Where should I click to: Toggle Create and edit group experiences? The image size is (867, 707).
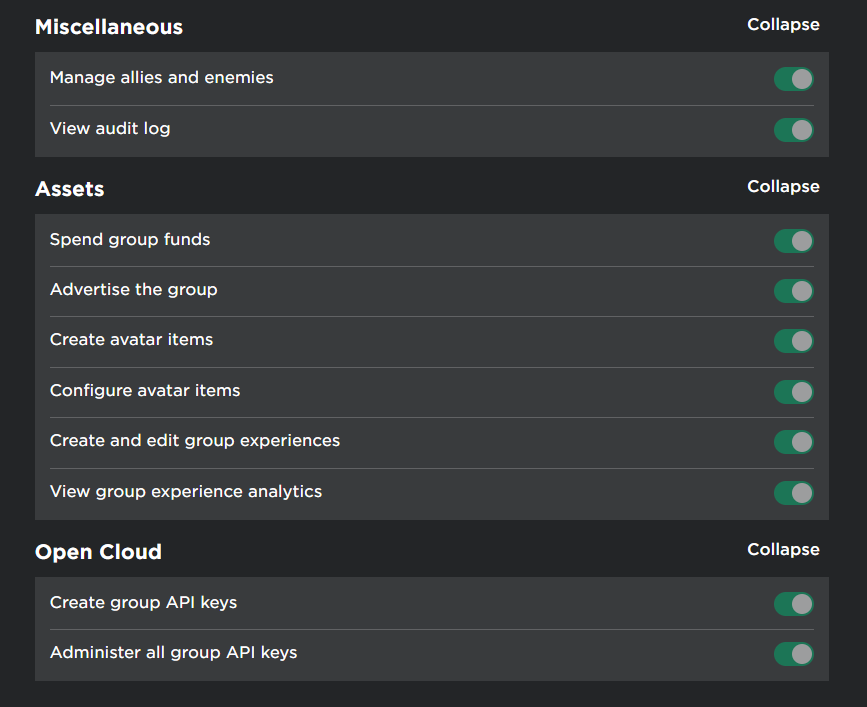coord(793,442)
